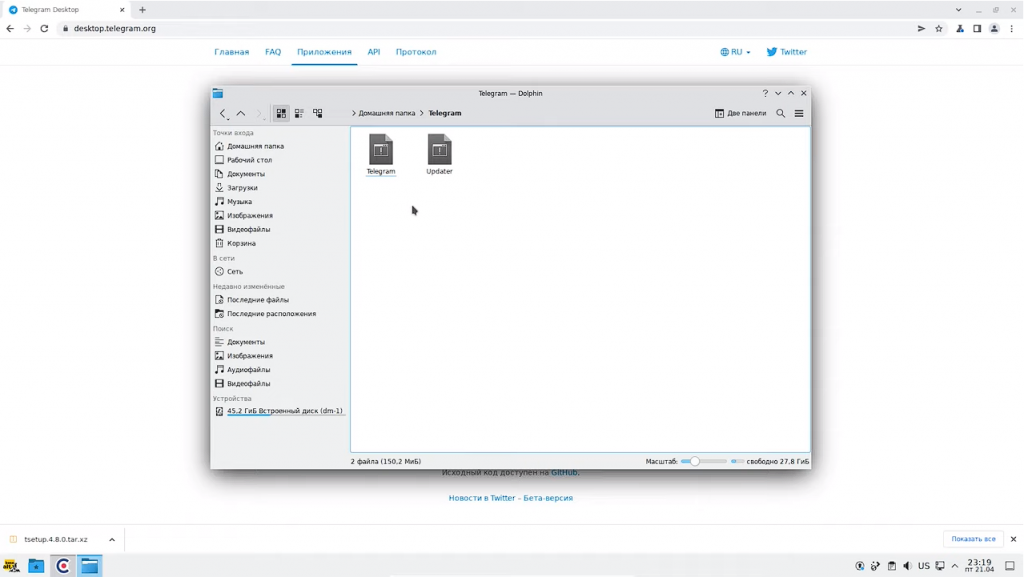This screenshot has height=577, width=1024.
Task: Switch the US keyboard layout indicator
Action: coord(923,566)
